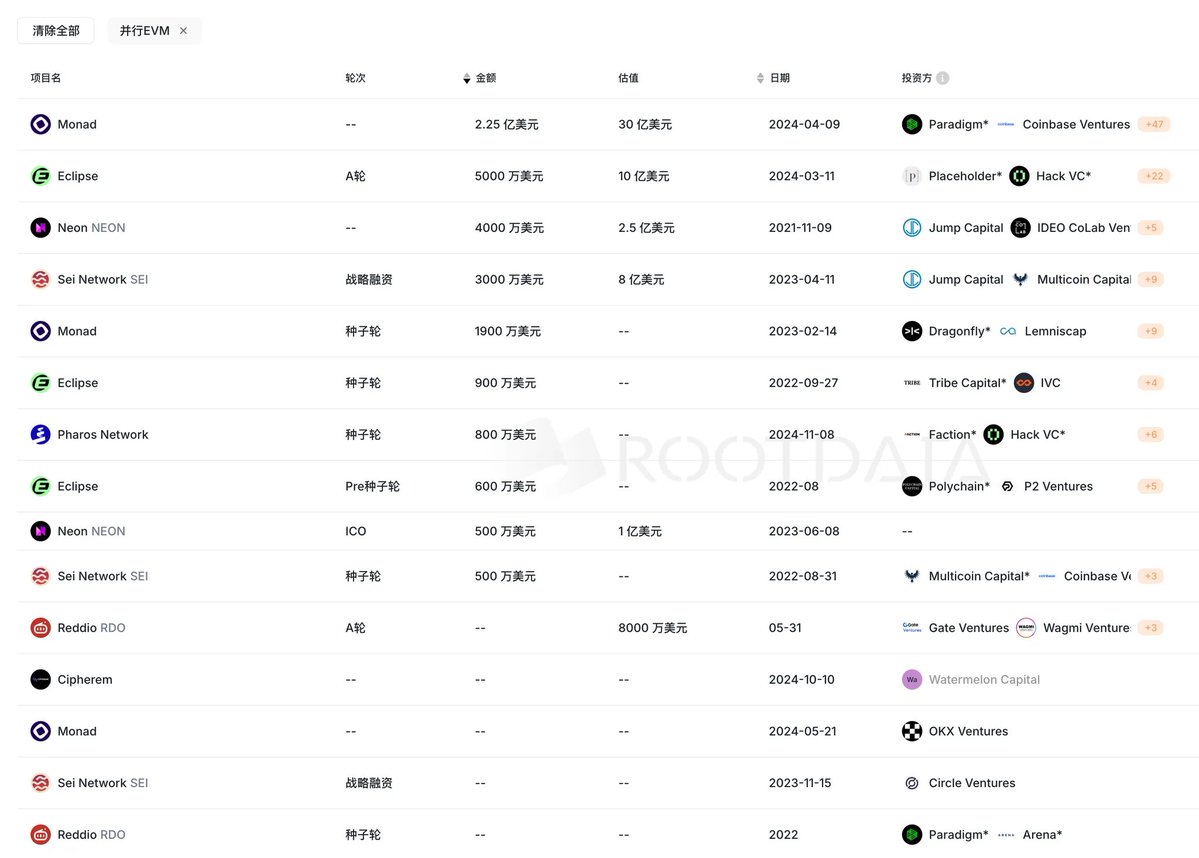Screen dimensions: 1199x858
Task: Remove the 并行EVM filter tag
Action: pyautogui.click(x=184, y=31)
